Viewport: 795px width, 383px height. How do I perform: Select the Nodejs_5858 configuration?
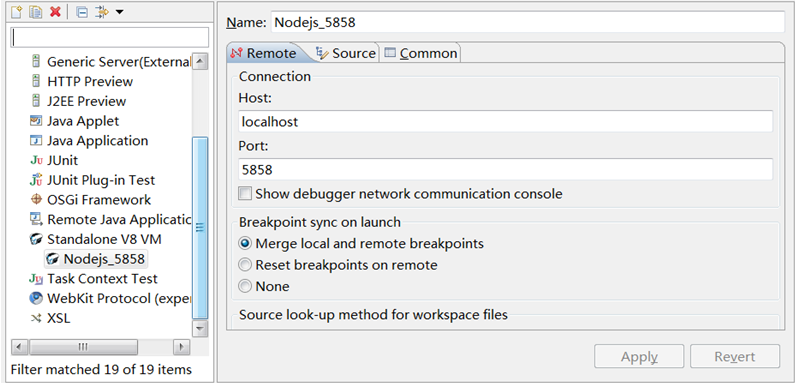coord(96,259)
